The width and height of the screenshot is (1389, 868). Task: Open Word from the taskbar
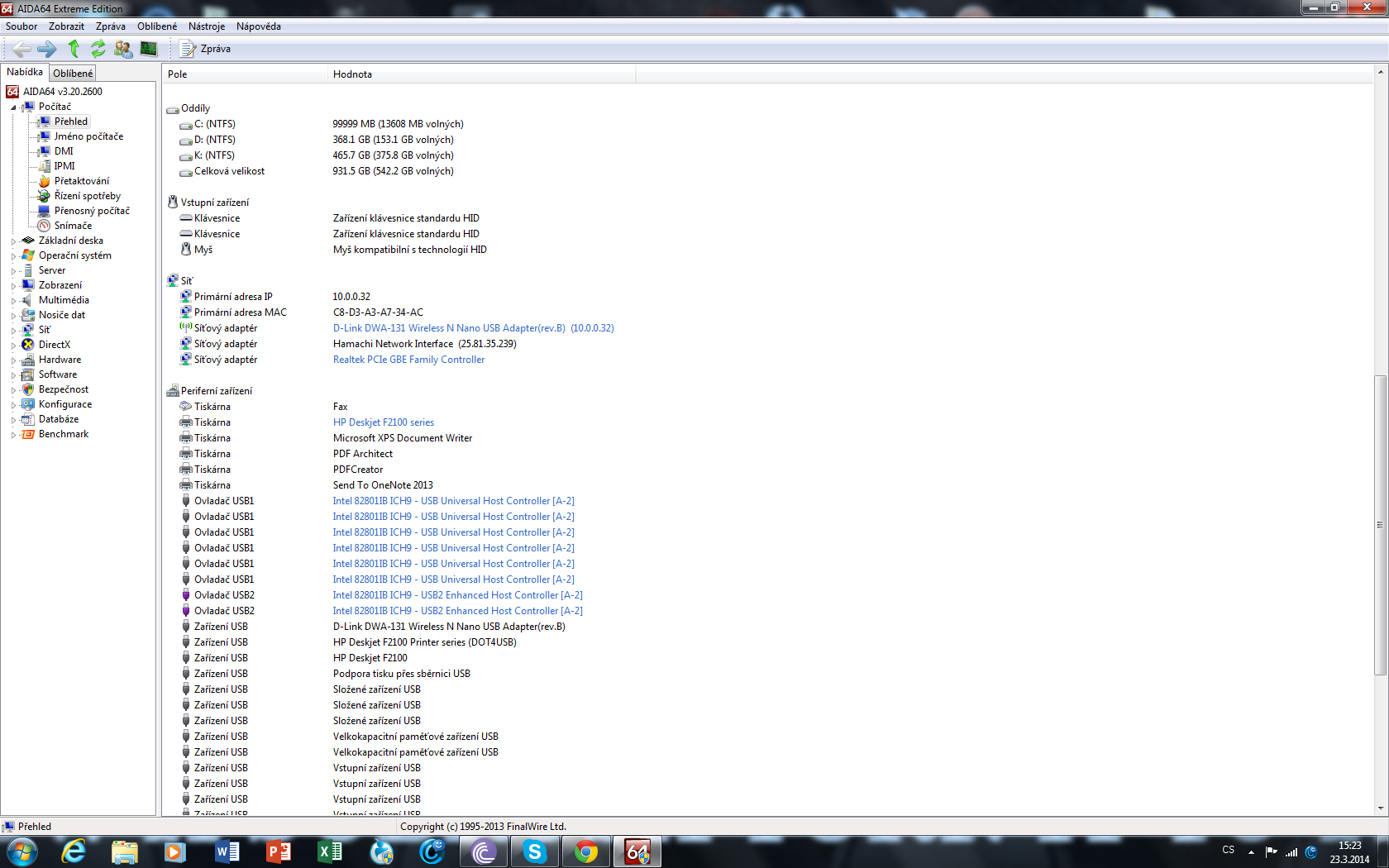coord(227,851)
